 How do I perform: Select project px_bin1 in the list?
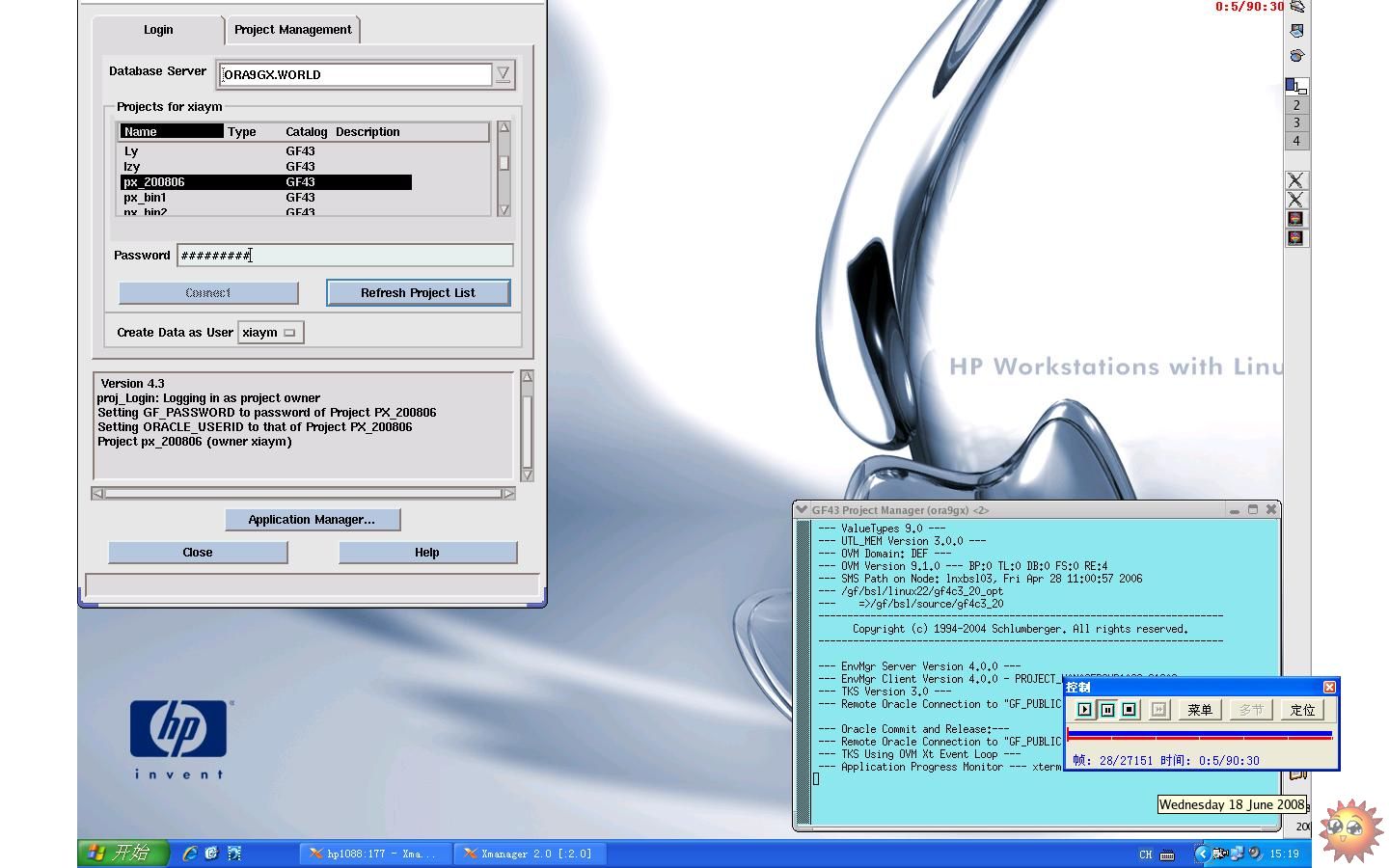[x=266, y=198]
